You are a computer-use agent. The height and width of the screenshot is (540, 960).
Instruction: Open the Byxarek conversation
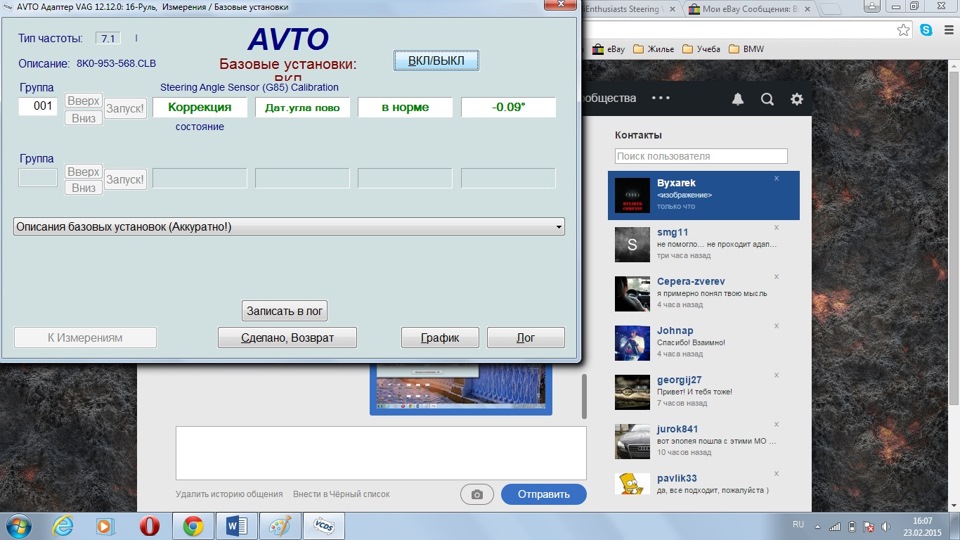703,195
